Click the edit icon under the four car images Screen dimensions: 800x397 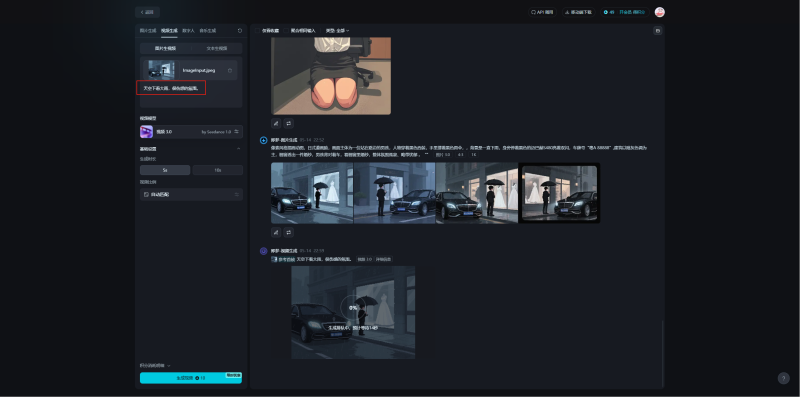pos(276,233)
